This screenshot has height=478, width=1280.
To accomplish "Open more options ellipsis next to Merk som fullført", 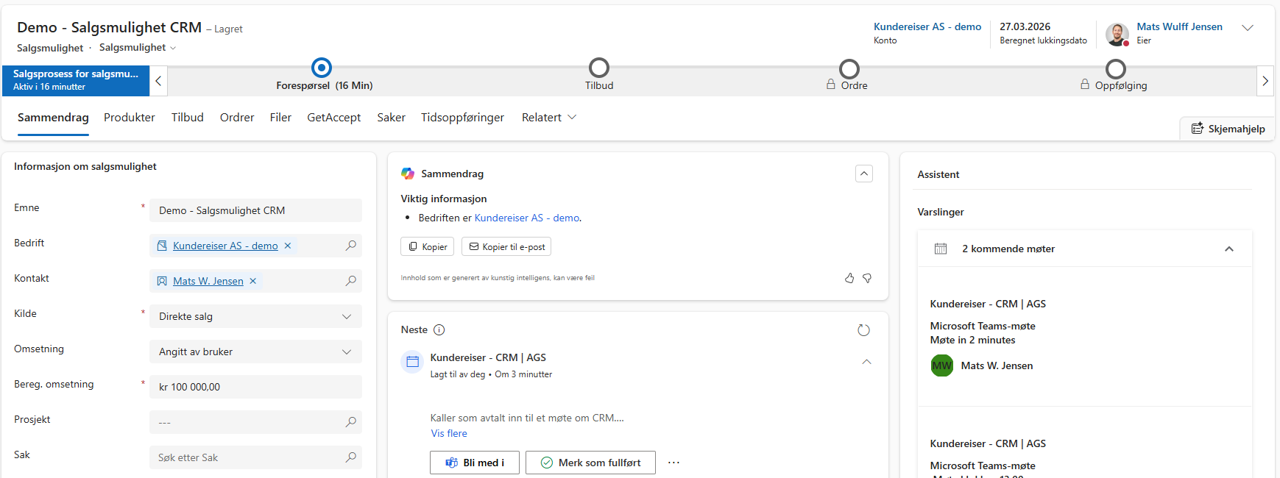I will [x=673, y=463].
